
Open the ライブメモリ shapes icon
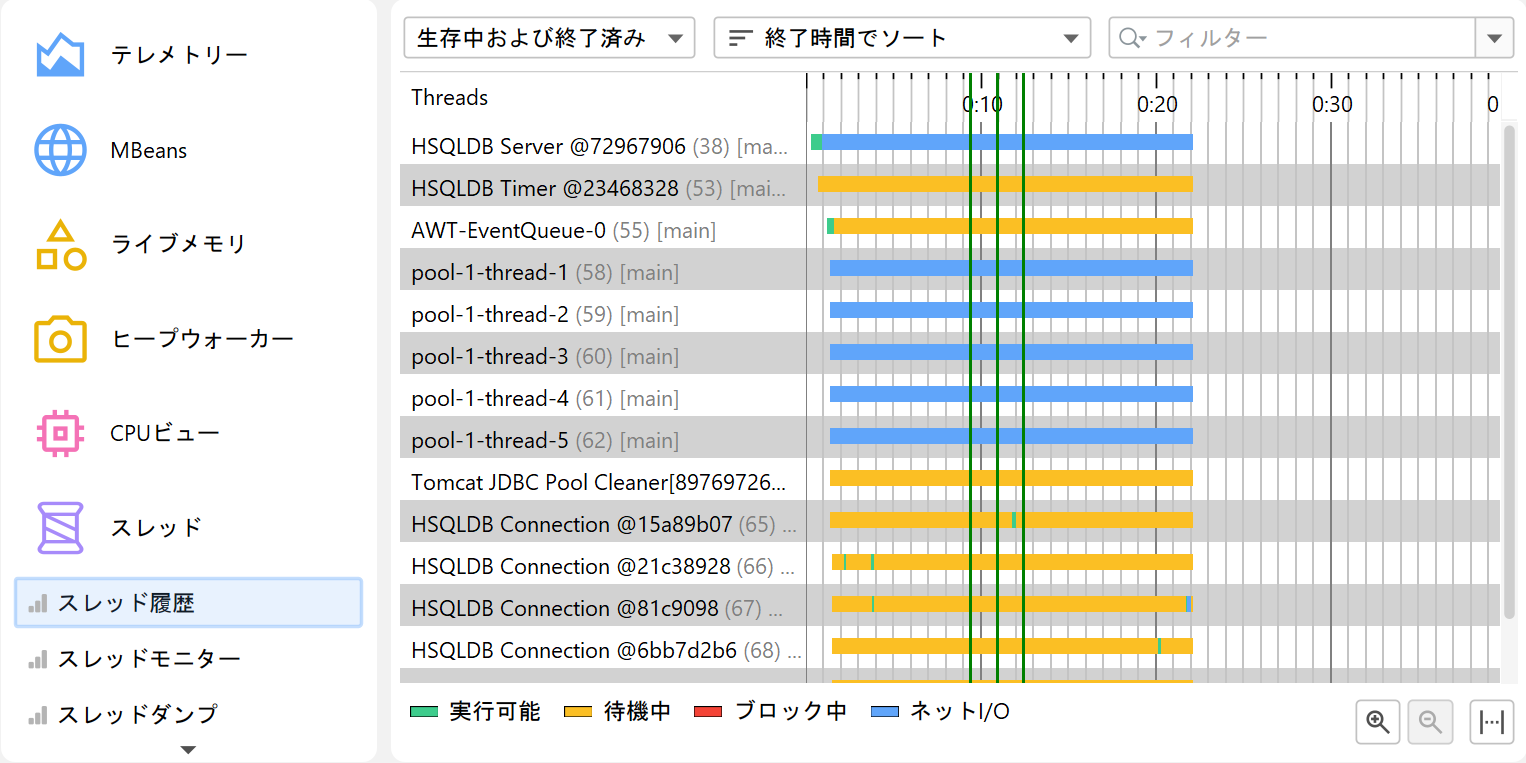click(x=60, y=245)
